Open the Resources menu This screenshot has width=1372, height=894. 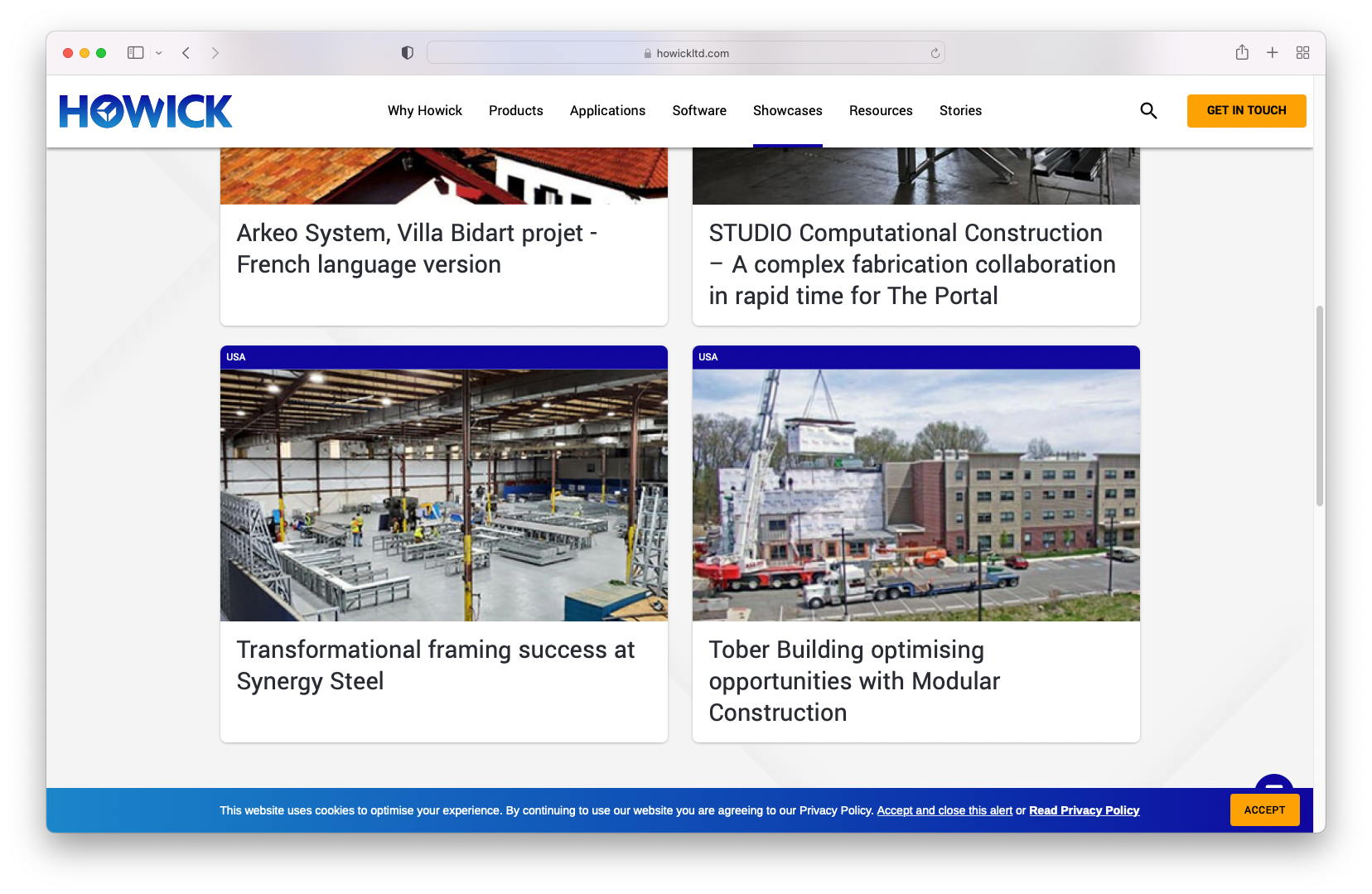coord(881,110)
